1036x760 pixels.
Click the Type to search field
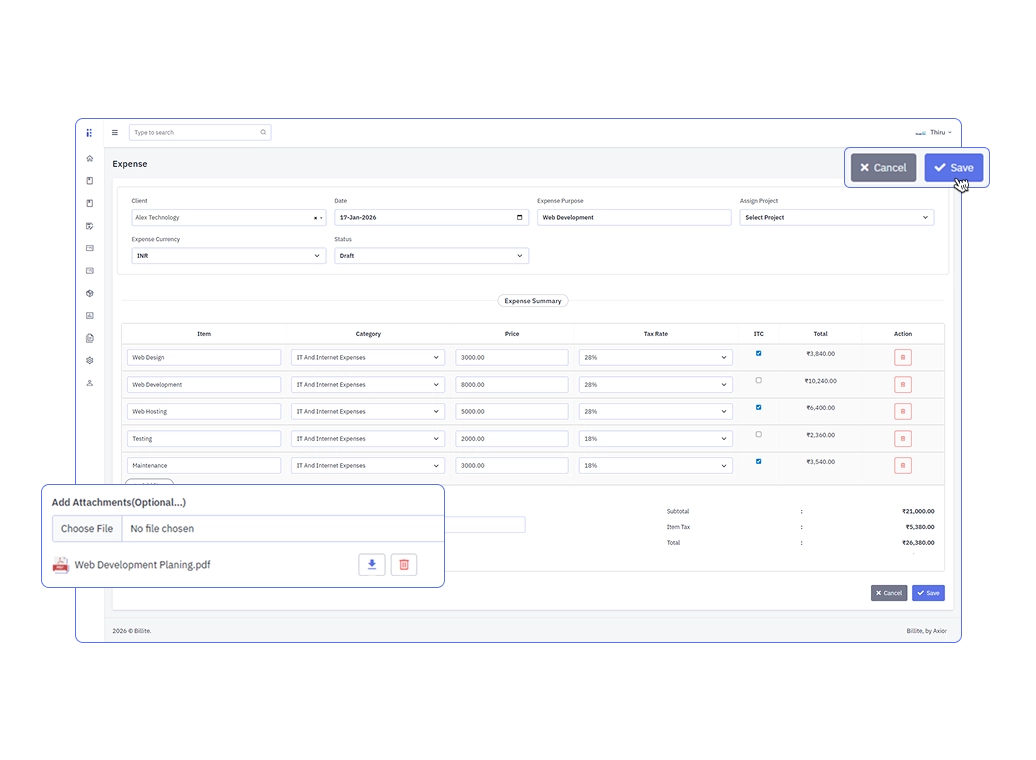click(200, 133)
